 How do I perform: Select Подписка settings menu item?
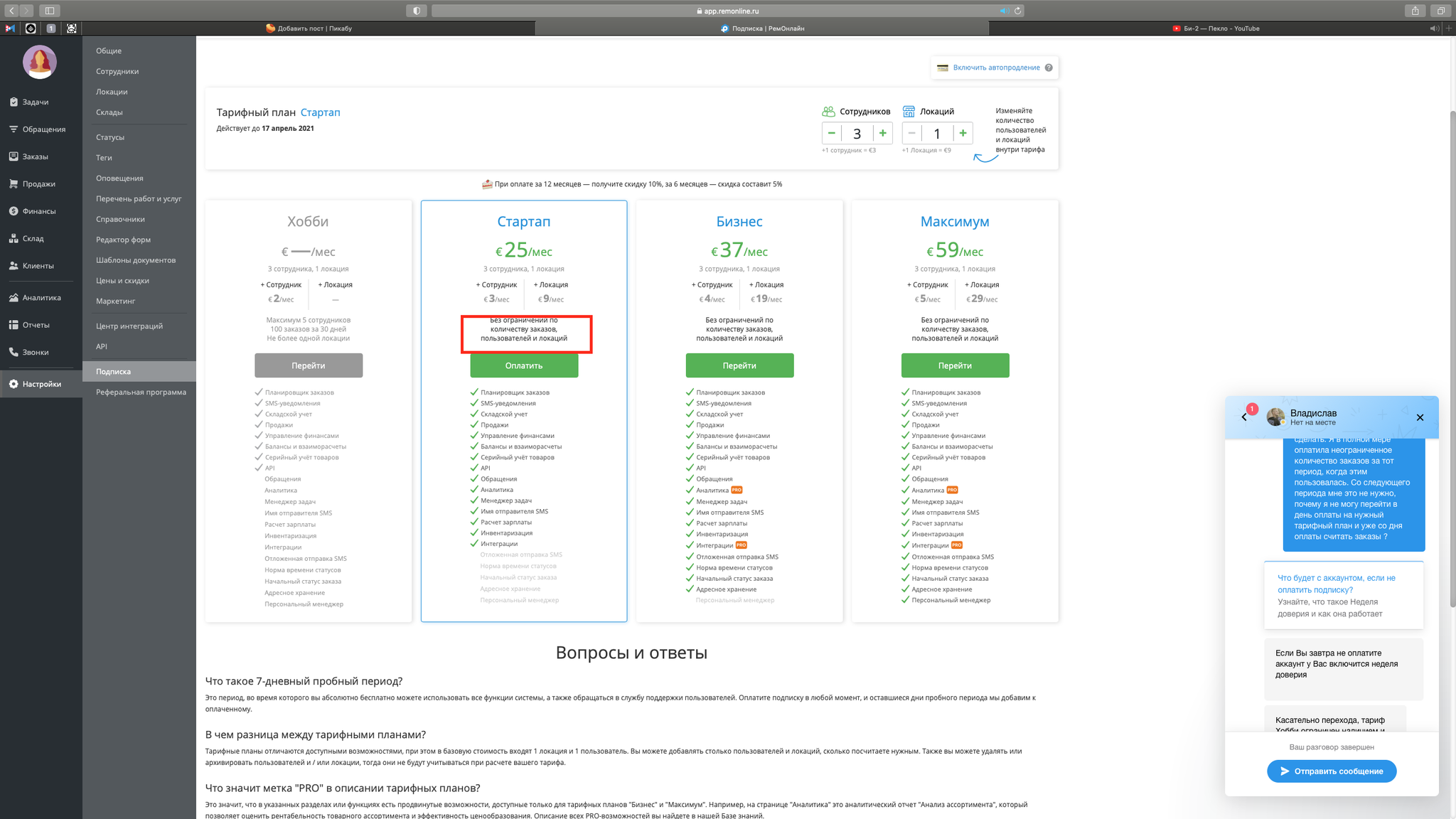(x=113, y=371)
